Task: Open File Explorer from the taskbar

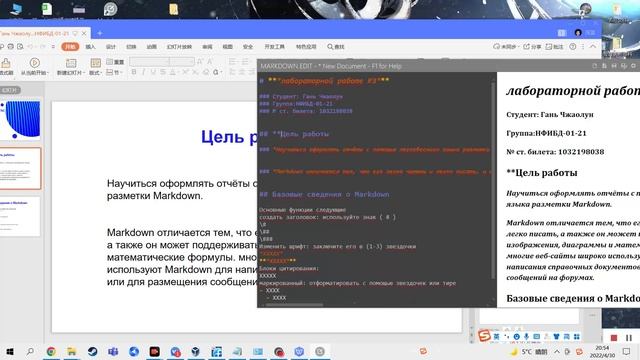Action: tap(72, 351)
